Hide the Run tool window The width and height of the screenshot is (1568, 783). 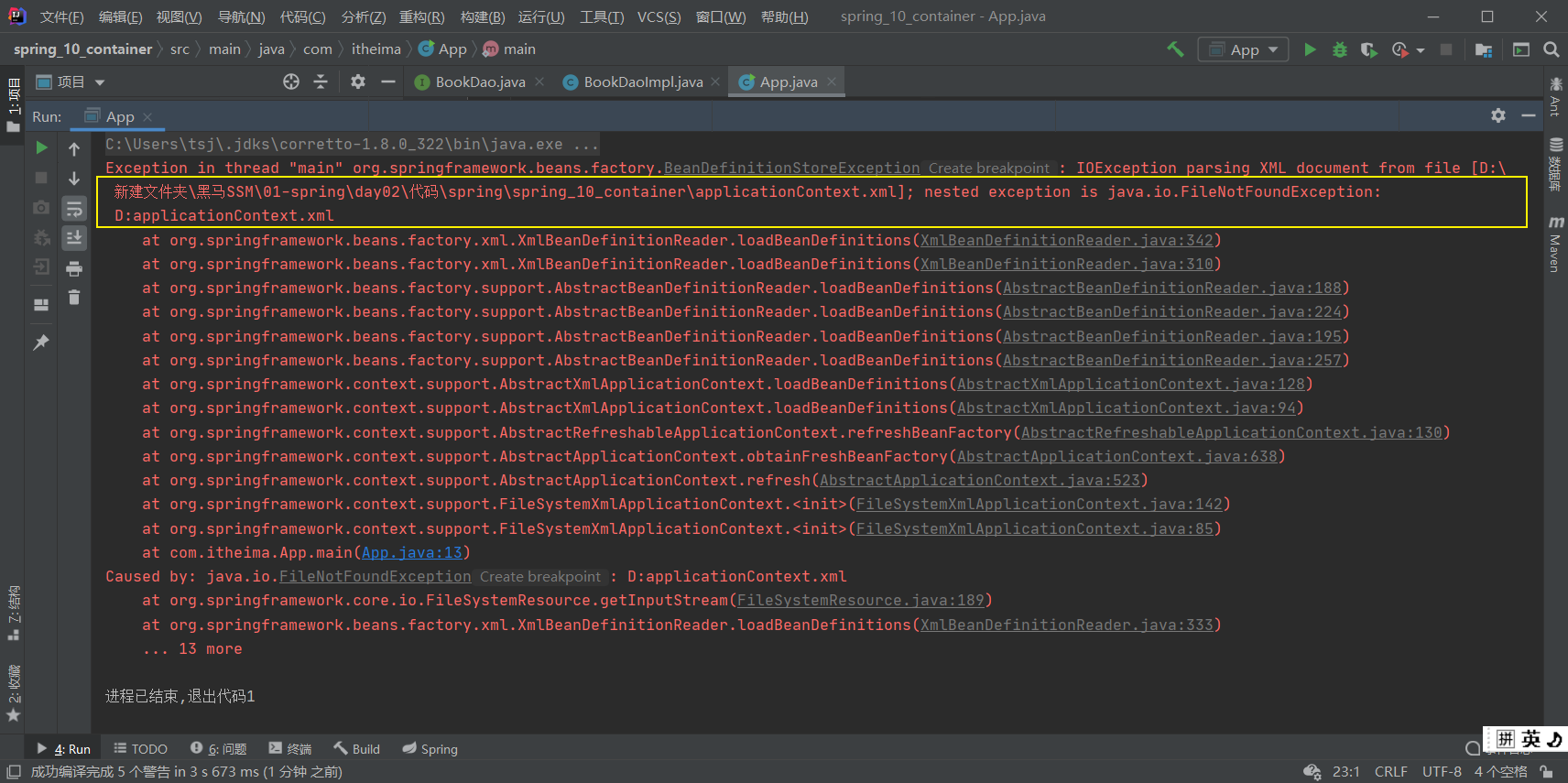coord(1529,115)
